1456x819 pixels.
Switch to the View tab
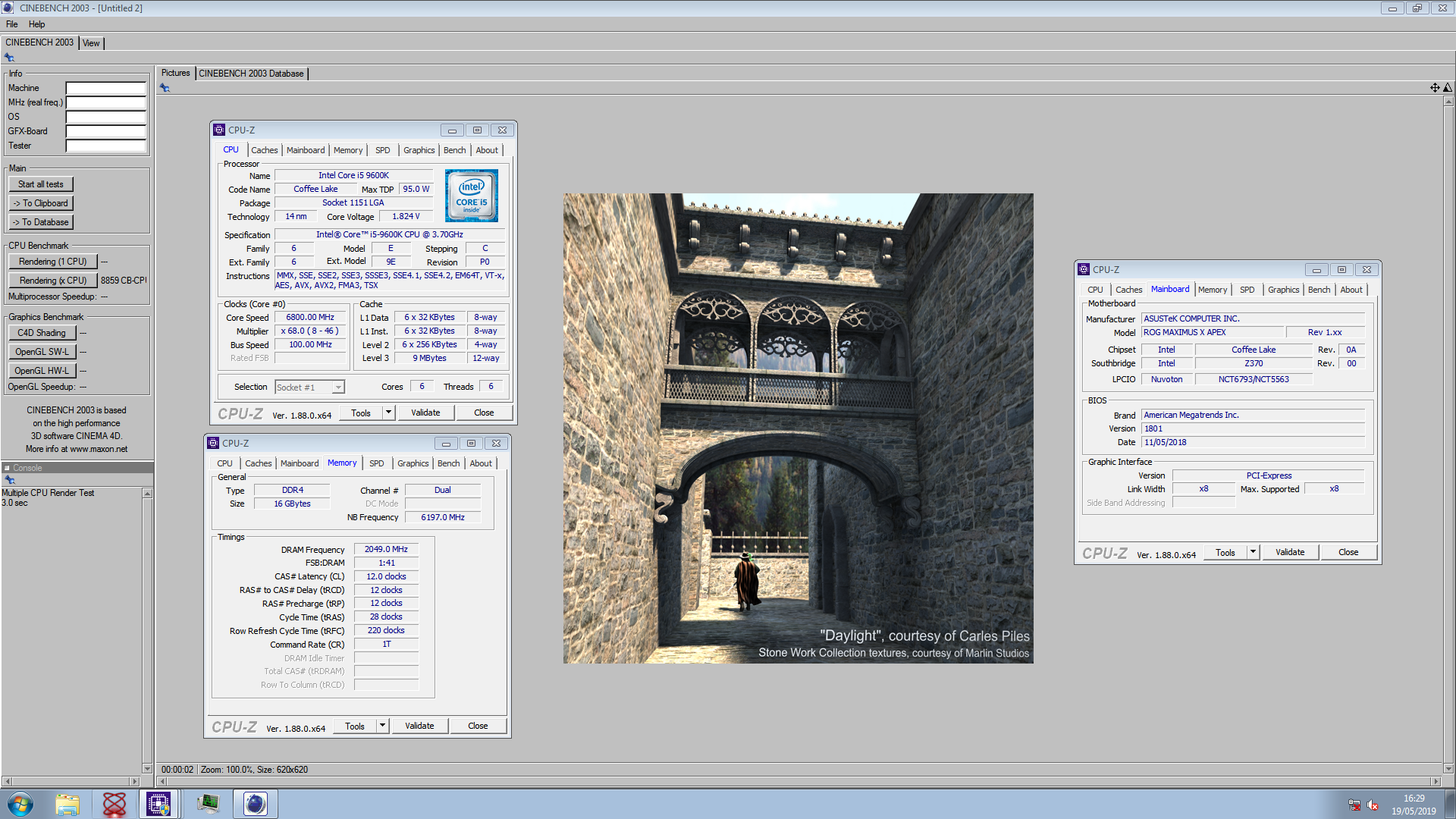pyautogui.click(x=91, y=43)
